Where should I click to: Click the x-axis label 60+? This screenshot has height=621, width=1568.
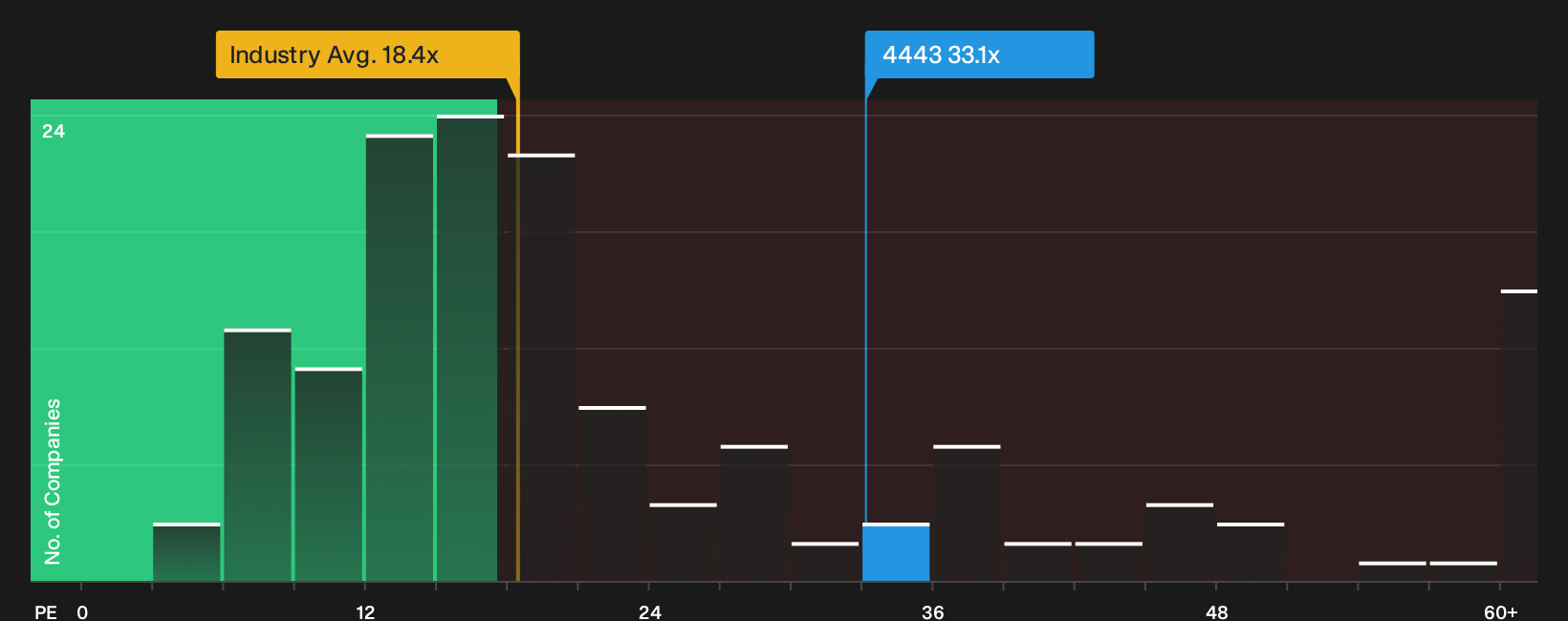(x=1500, y=612)
